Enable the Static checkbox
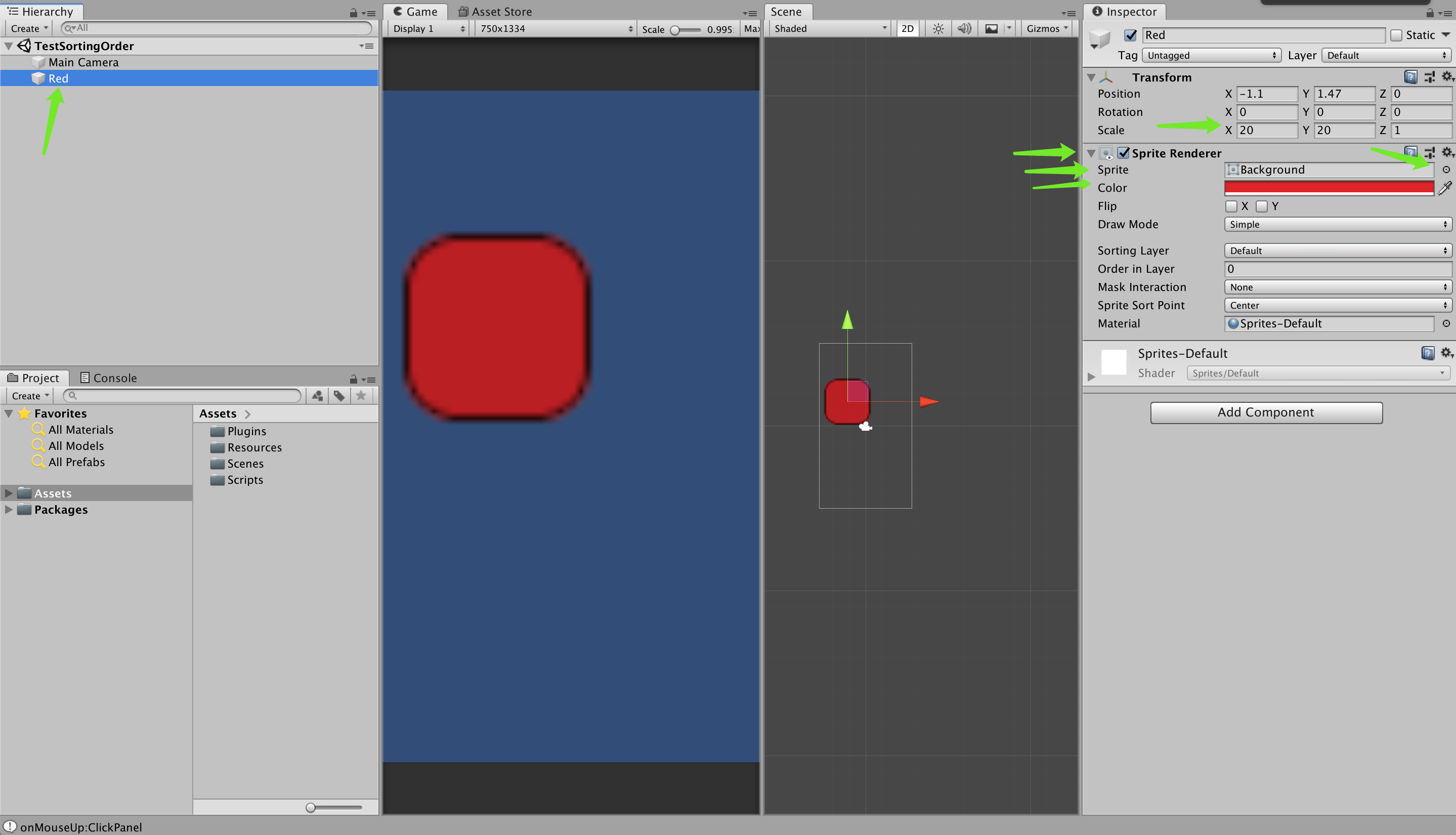This screenshot has height=835, width=1456. point(1396,35)
